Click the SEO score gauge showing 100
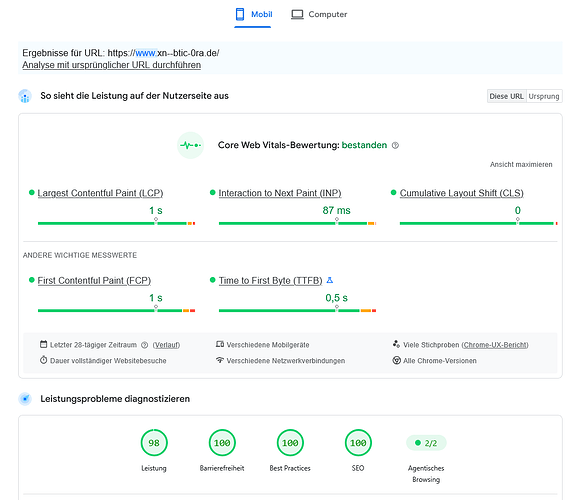The image size is (579, 500). 358,443
